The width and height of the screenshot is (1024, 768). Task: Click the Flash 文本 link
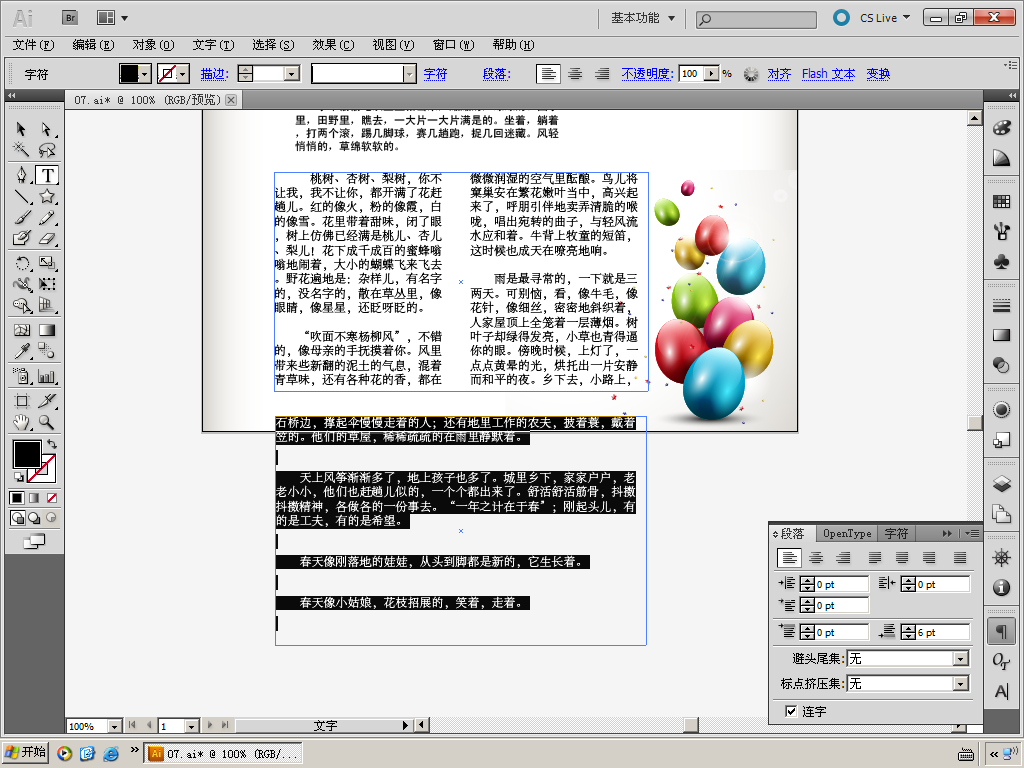[x=828, y=74]
